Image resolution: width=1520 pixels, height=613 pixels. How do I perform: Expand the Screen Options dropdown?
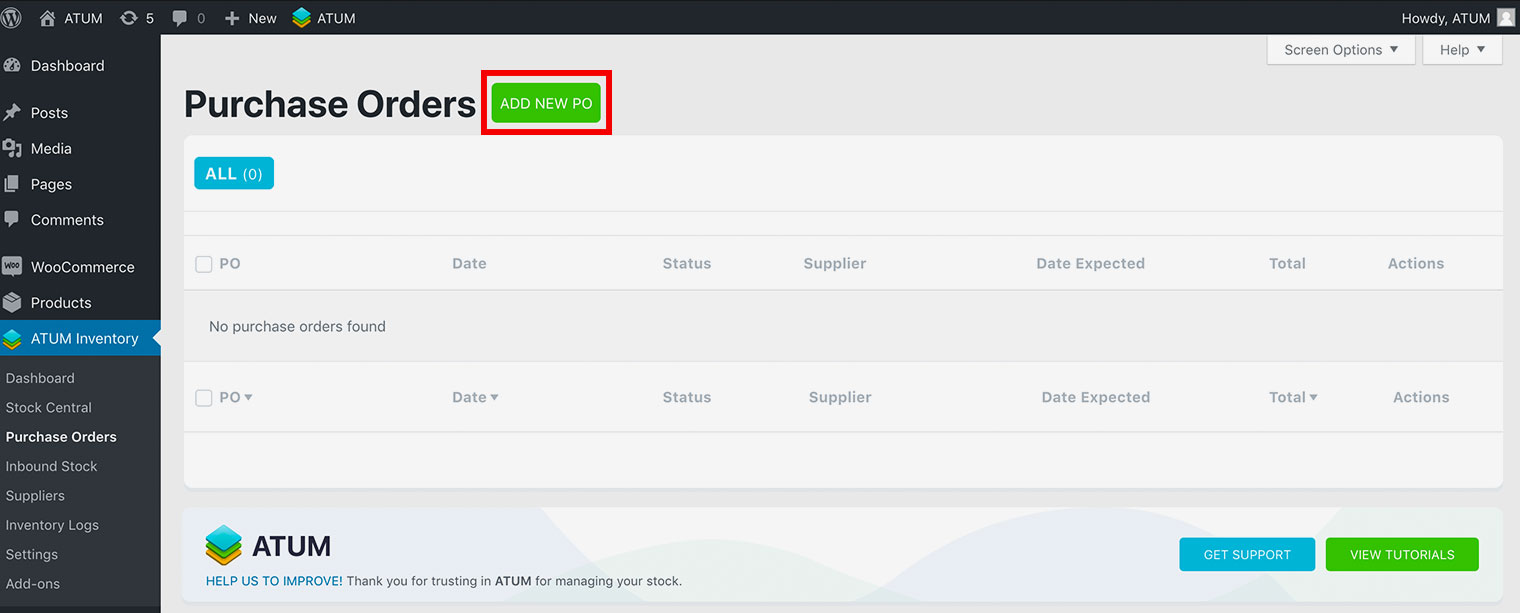1341,50
